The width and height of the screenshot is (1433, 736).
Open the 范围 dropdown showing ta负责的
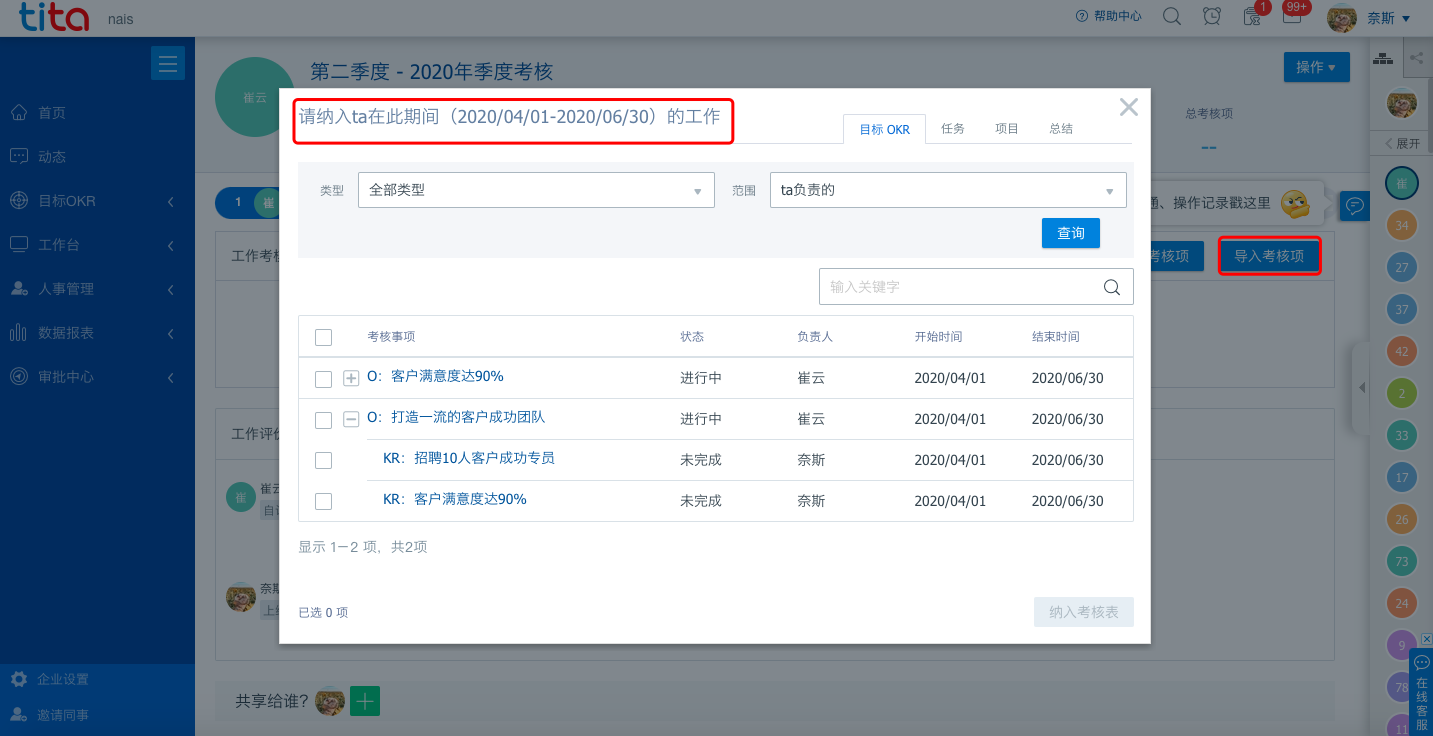pos(948,190)
